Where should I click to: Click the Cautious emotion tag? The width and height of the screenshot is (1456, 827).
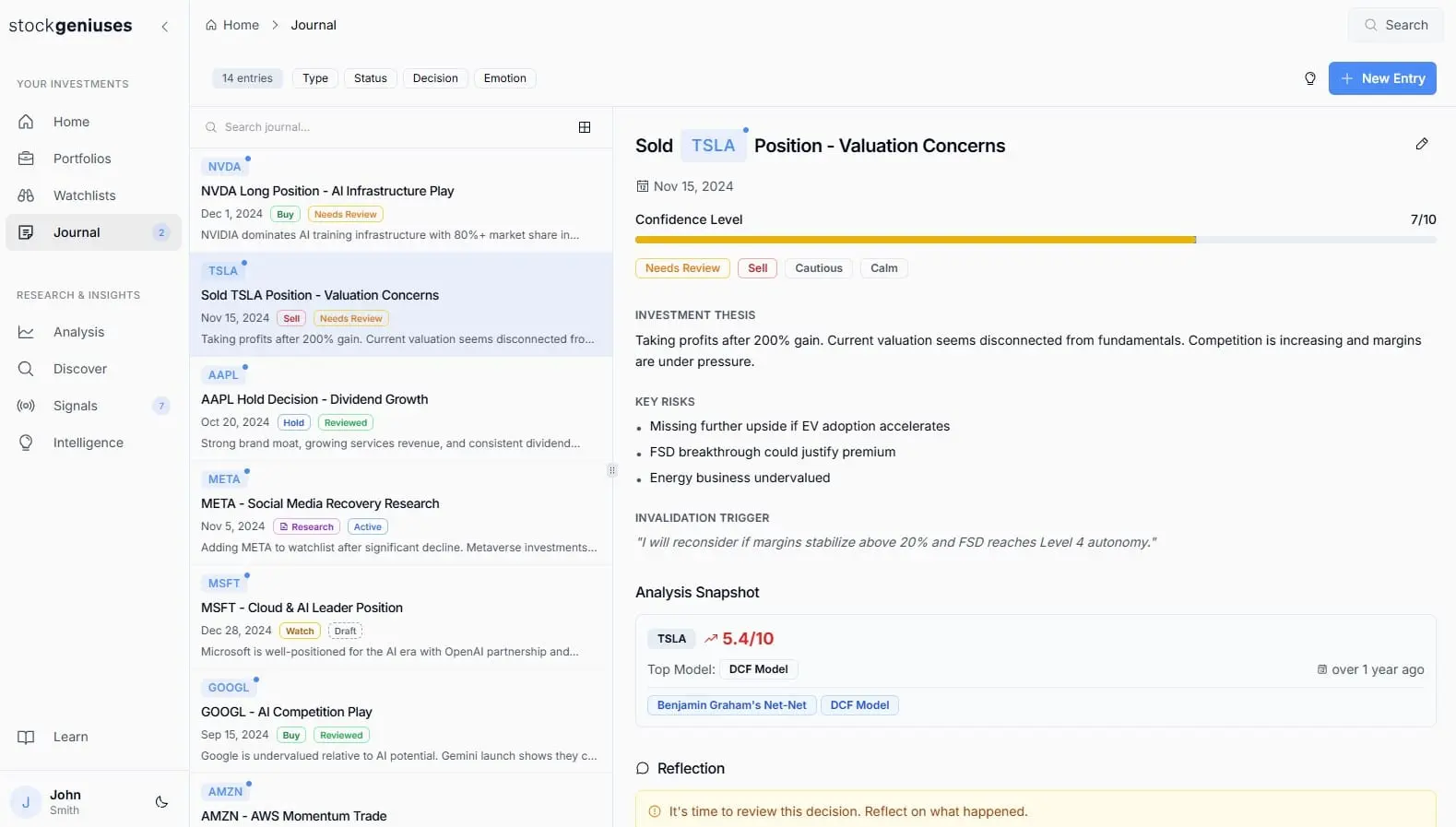click(819, 268)
